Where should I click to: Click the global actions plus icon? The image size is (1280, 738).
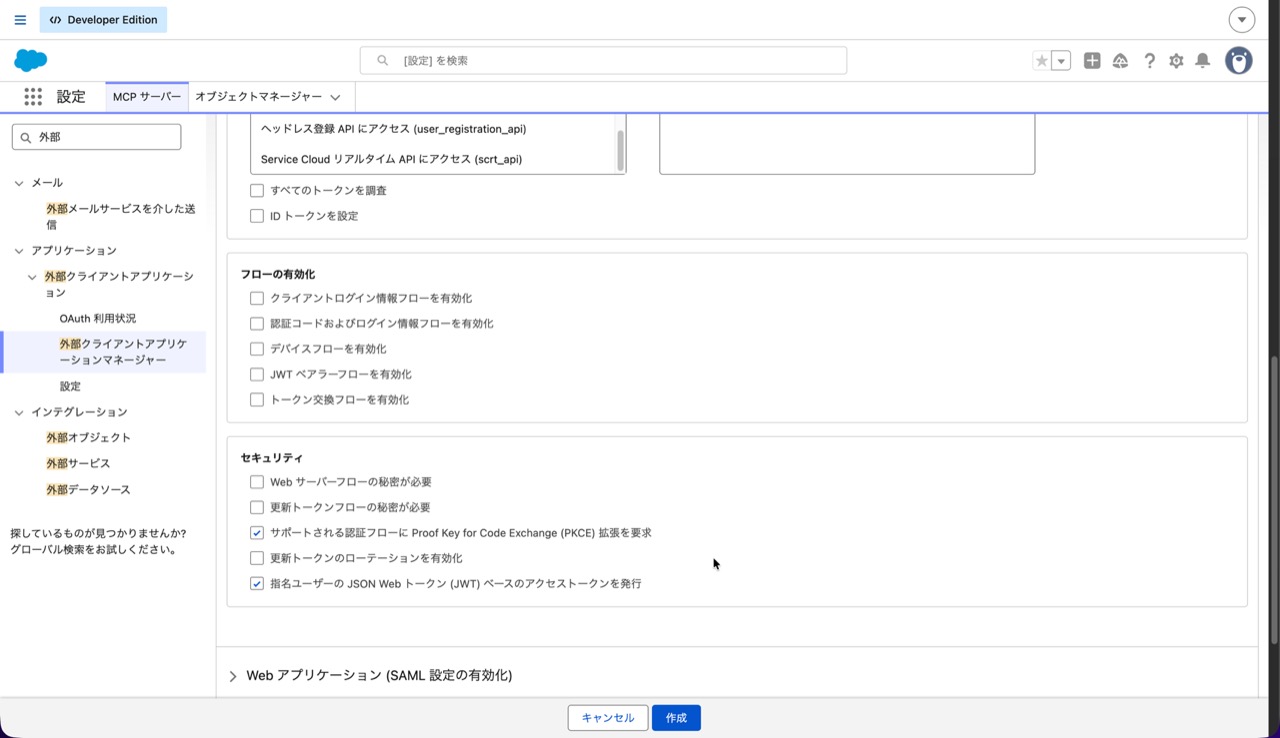1092,61
